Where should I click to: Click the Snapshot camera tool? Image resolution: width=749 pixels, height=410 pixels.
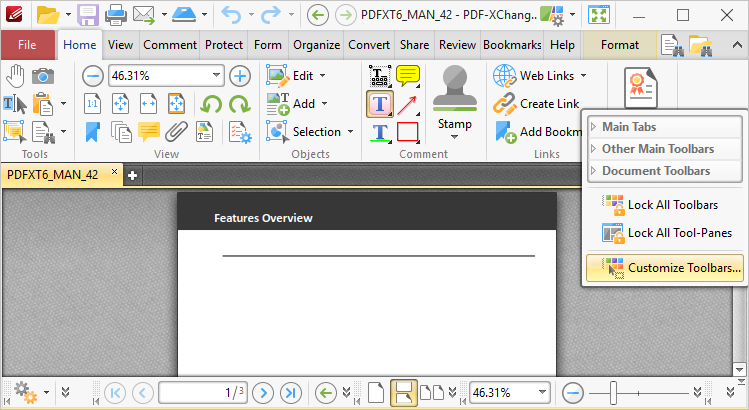[x=43, y=77]
